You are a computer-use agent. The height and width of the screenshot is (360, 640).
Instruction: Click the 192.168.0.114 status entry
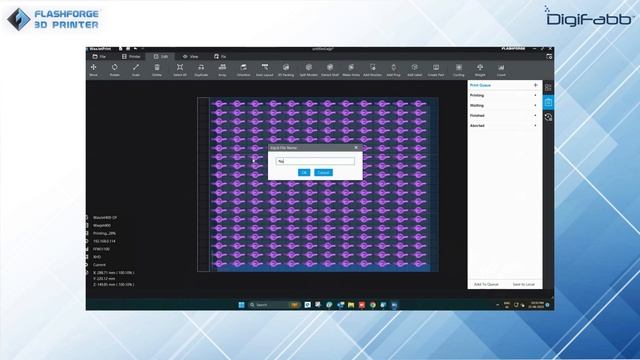[x=104, y=241]
